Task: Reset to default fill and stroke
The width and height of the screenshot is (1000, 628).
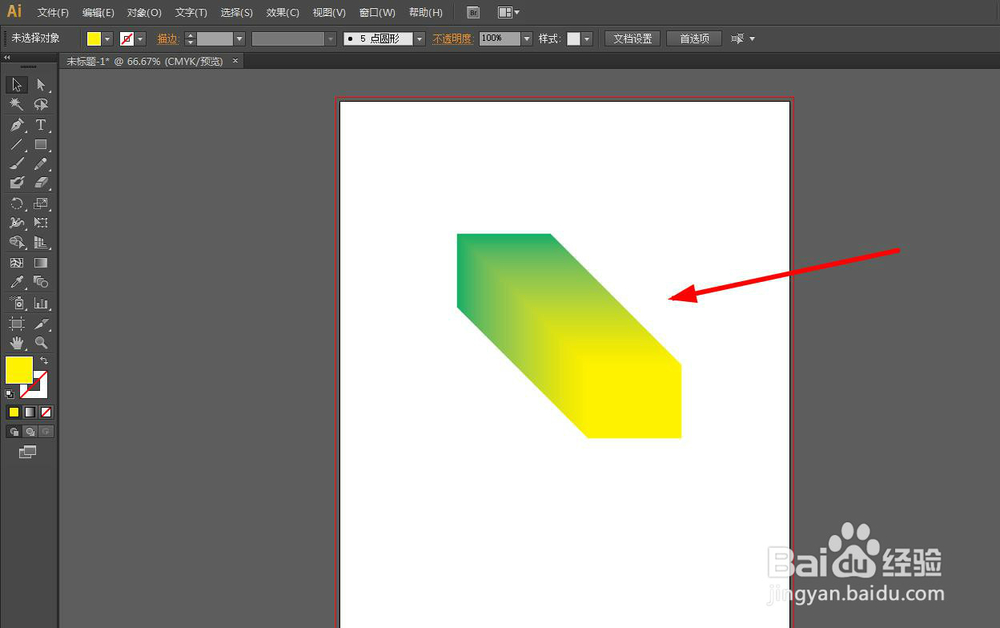Action: tap(10, 394)
